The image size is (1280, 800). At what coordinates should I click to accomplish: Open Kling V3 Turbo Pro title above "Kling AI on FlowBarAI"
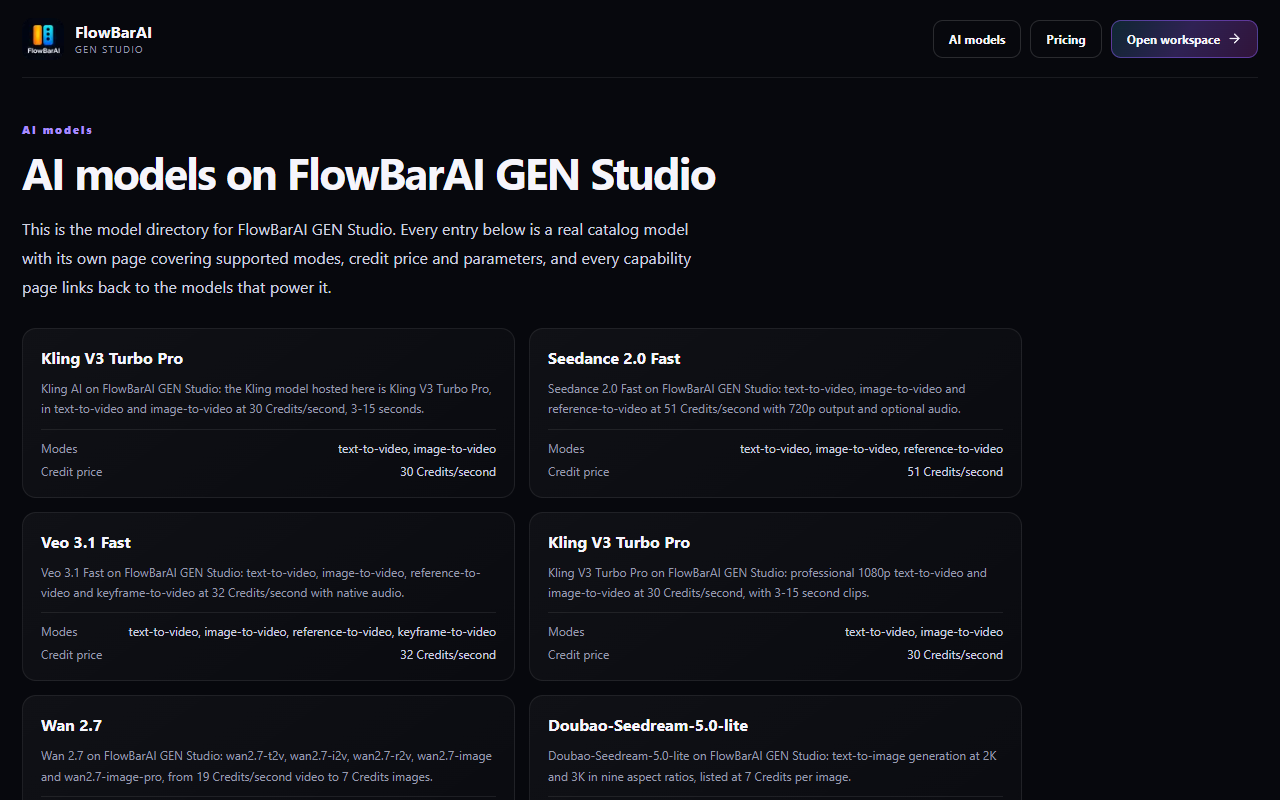pos(112,358)
